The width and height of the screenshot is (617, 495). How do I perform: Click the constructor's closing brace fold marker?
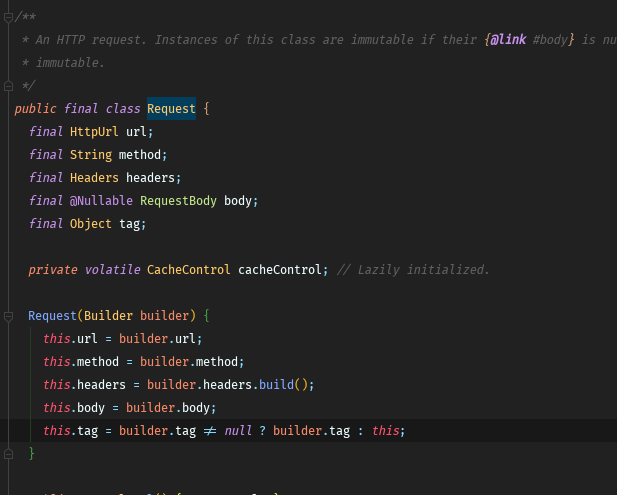(8, 454)
